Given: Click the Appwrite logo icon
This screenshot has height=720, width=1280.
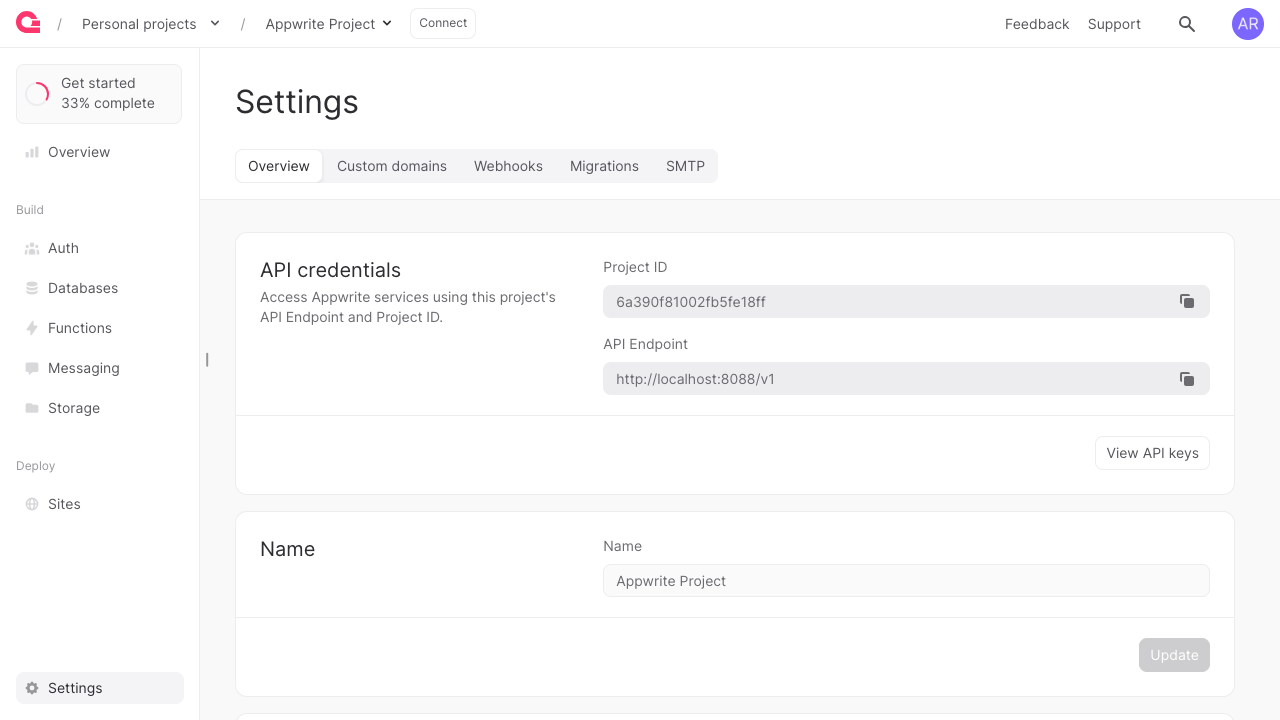Looking at the screenshot, I should 28,23.
